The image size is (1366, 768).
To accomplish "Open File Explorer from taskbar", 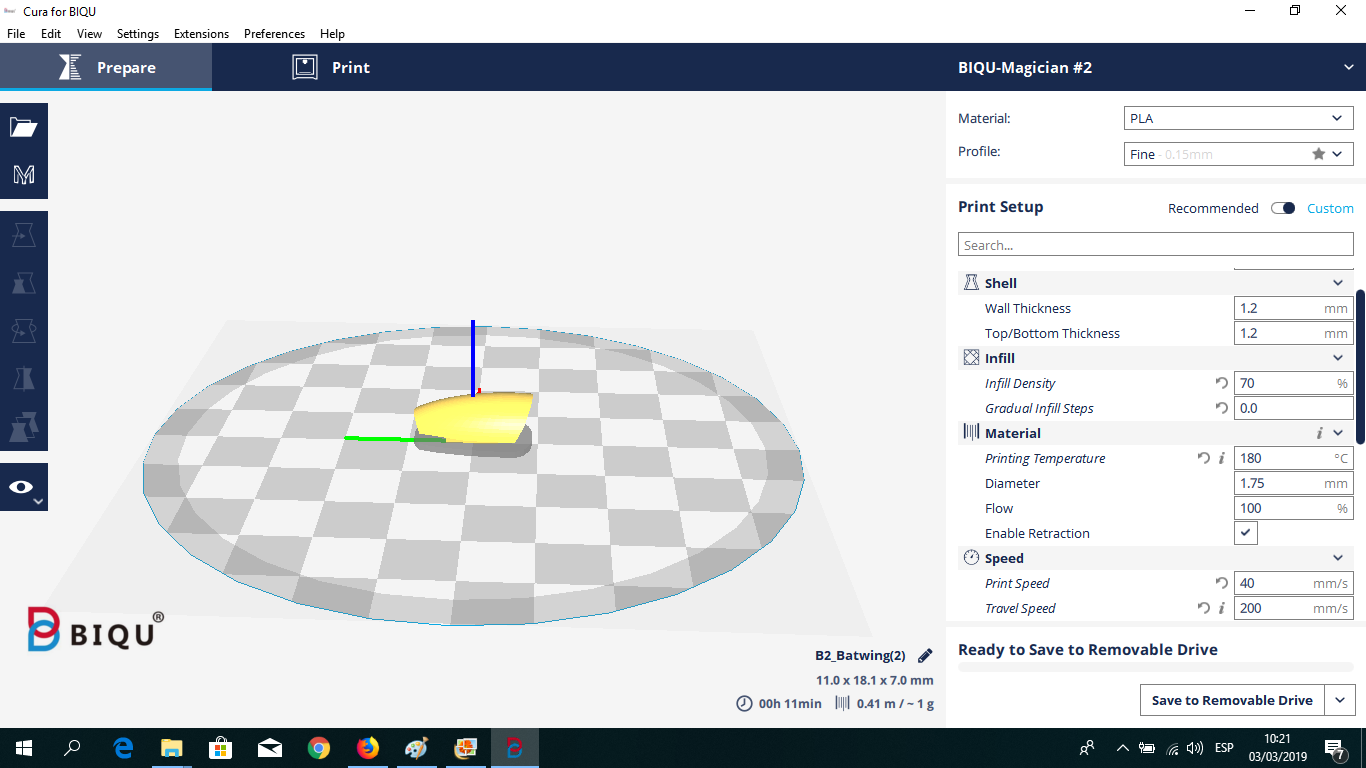I will pyautogui.click(x=172, y=747).
